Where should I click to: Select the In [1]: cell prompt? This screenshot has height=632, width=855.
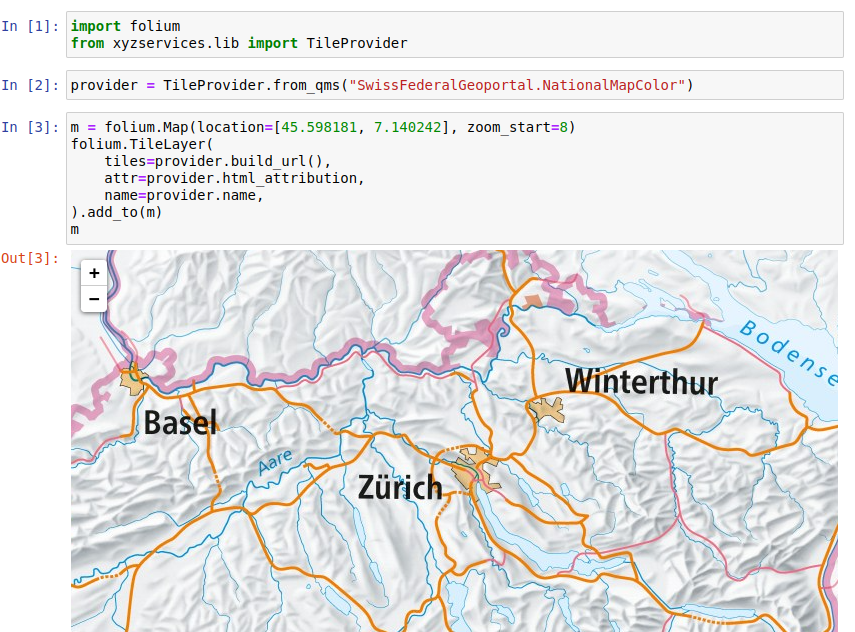click(30, 26)
